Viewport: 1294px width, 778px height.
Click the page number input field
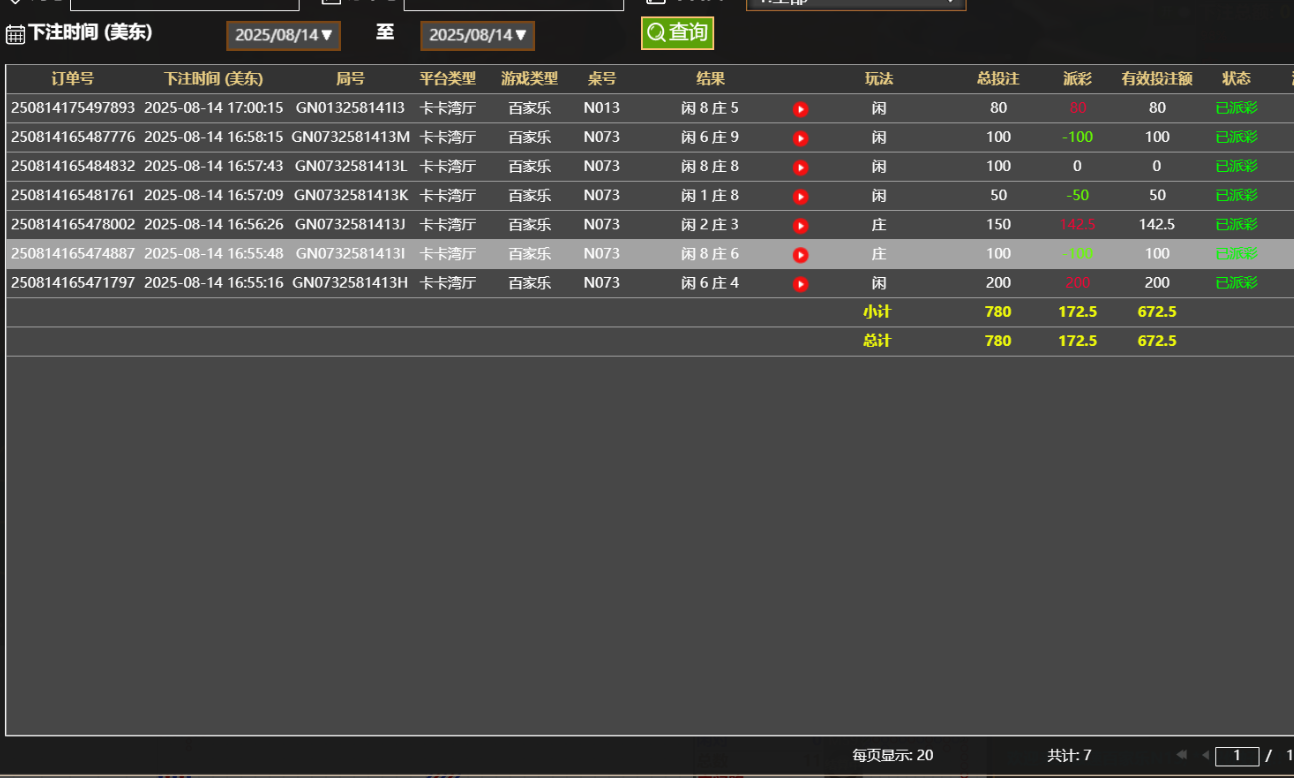1237,756
